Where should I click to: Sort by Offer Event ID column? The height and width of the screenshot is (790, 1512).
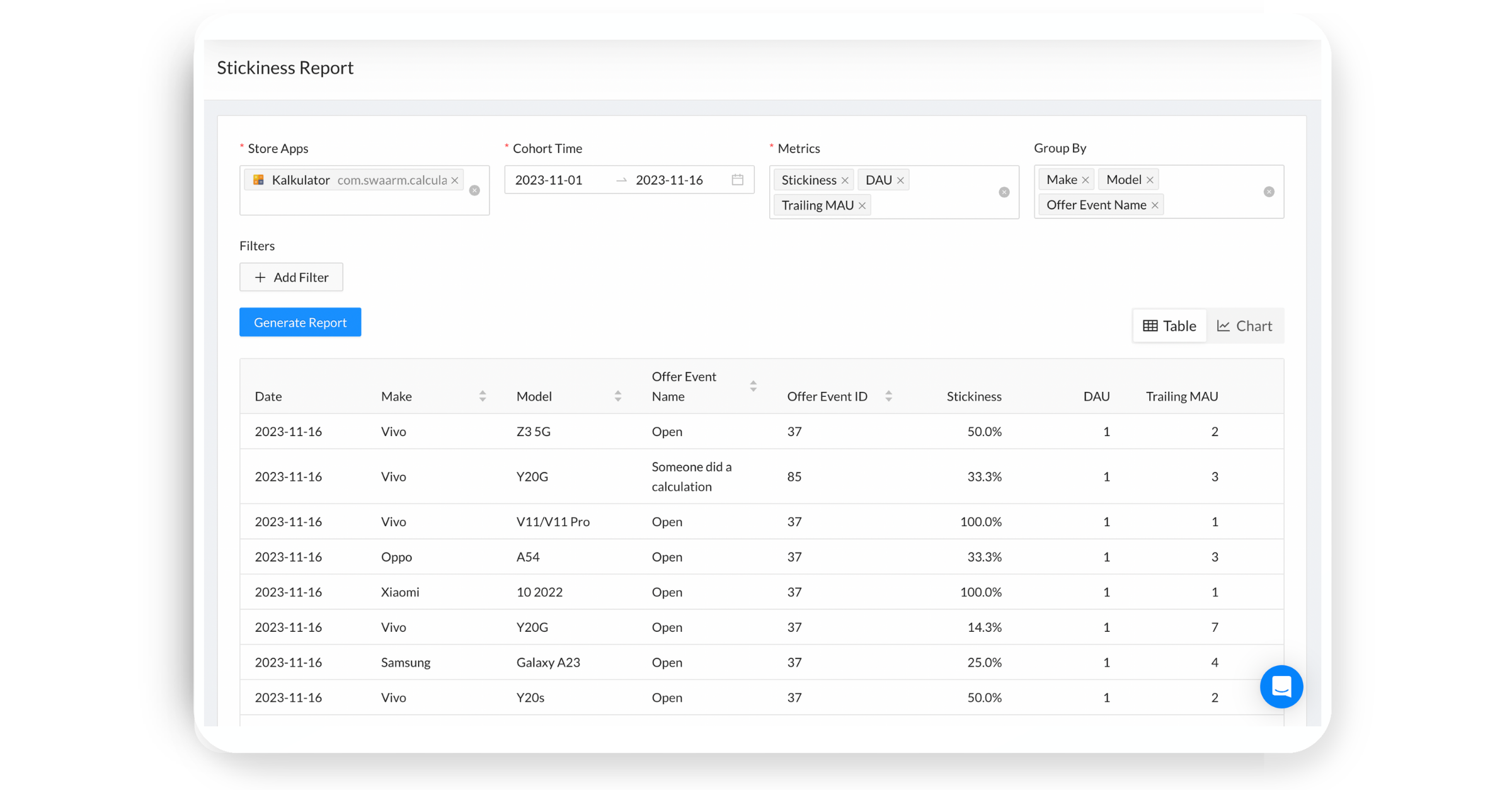[888, 396]
